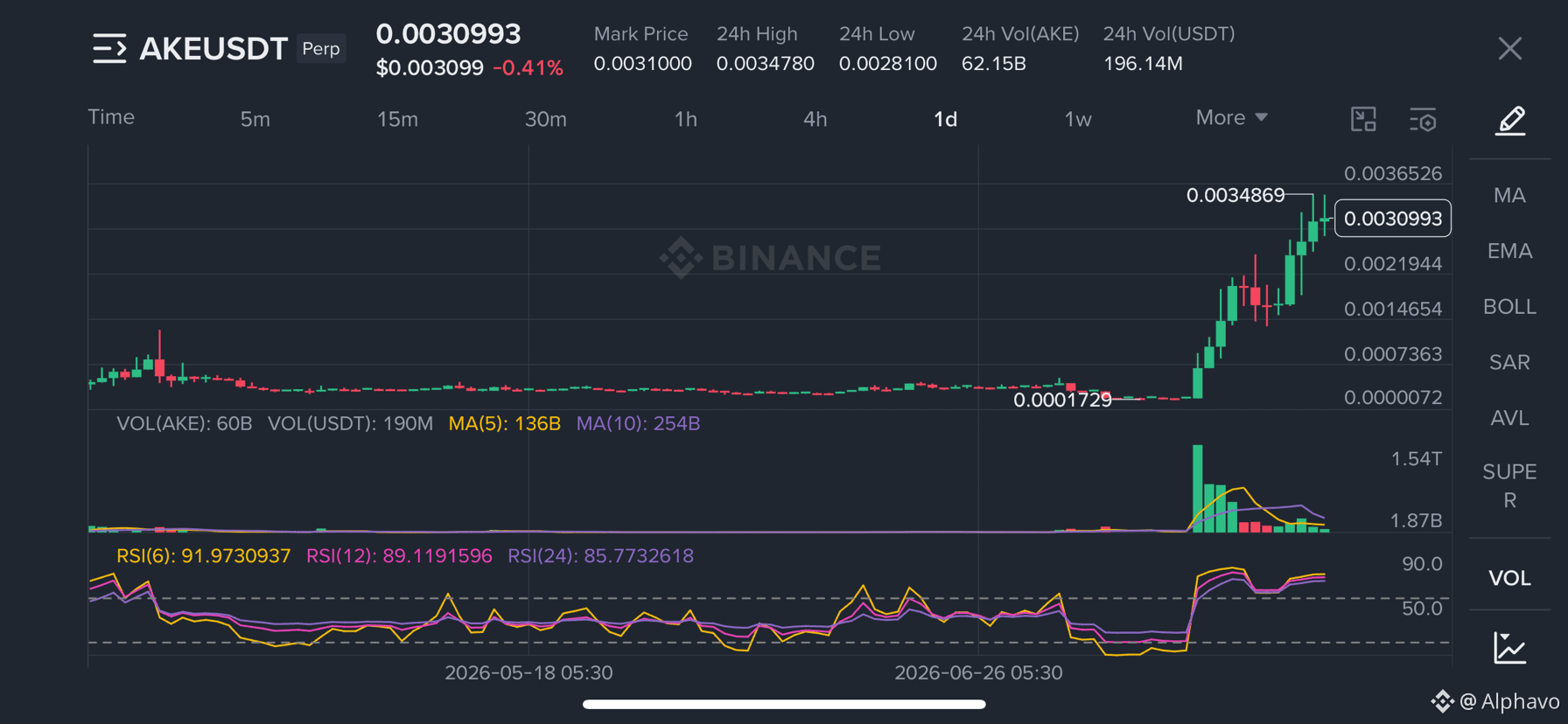The width and height of the screenshot is (1568, 724).
Task: Enable the MA indicator
Action: click(1509, 195)
